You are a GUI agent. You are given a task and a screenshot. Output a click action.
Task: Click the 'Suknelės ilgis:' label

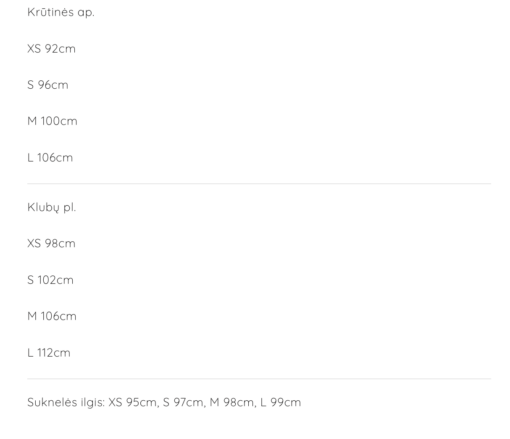click(x=66, y=402)
